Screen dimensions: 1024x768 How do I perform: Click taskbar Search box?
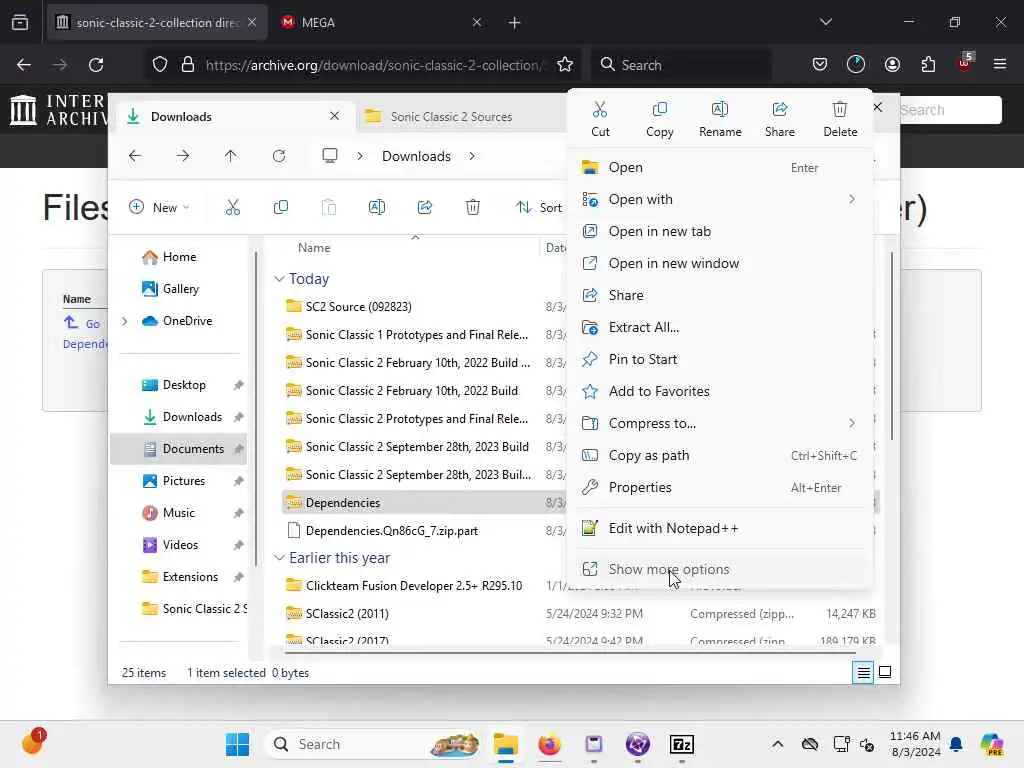coord(374,744)
